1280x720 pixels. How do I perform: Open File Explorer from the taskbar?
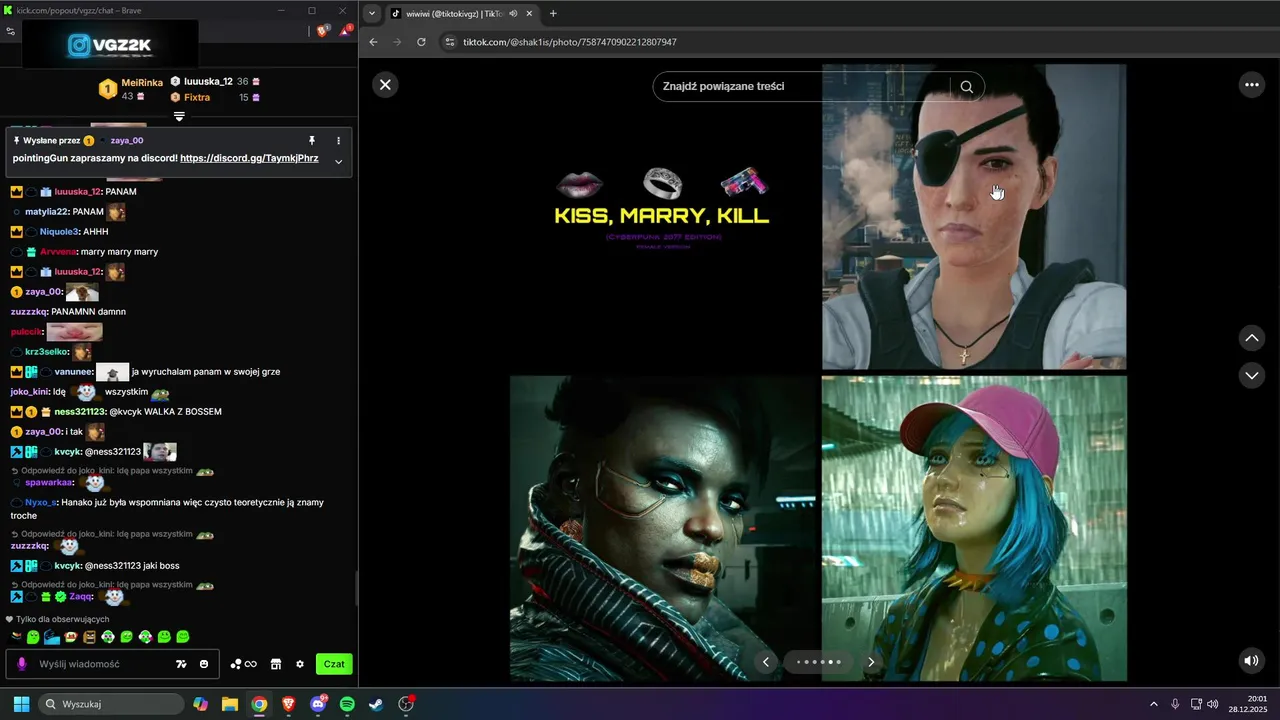pyautogui.click(x=230, y=704)
